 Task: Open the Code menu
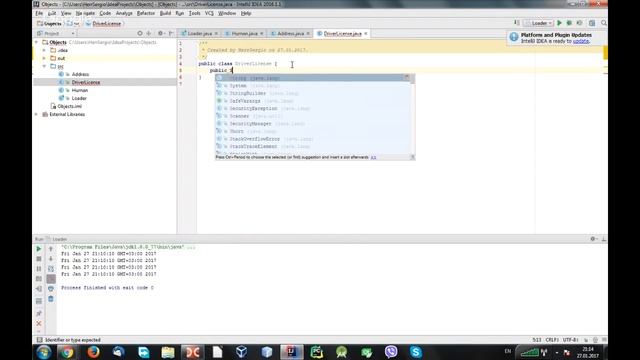pos(105,13)
